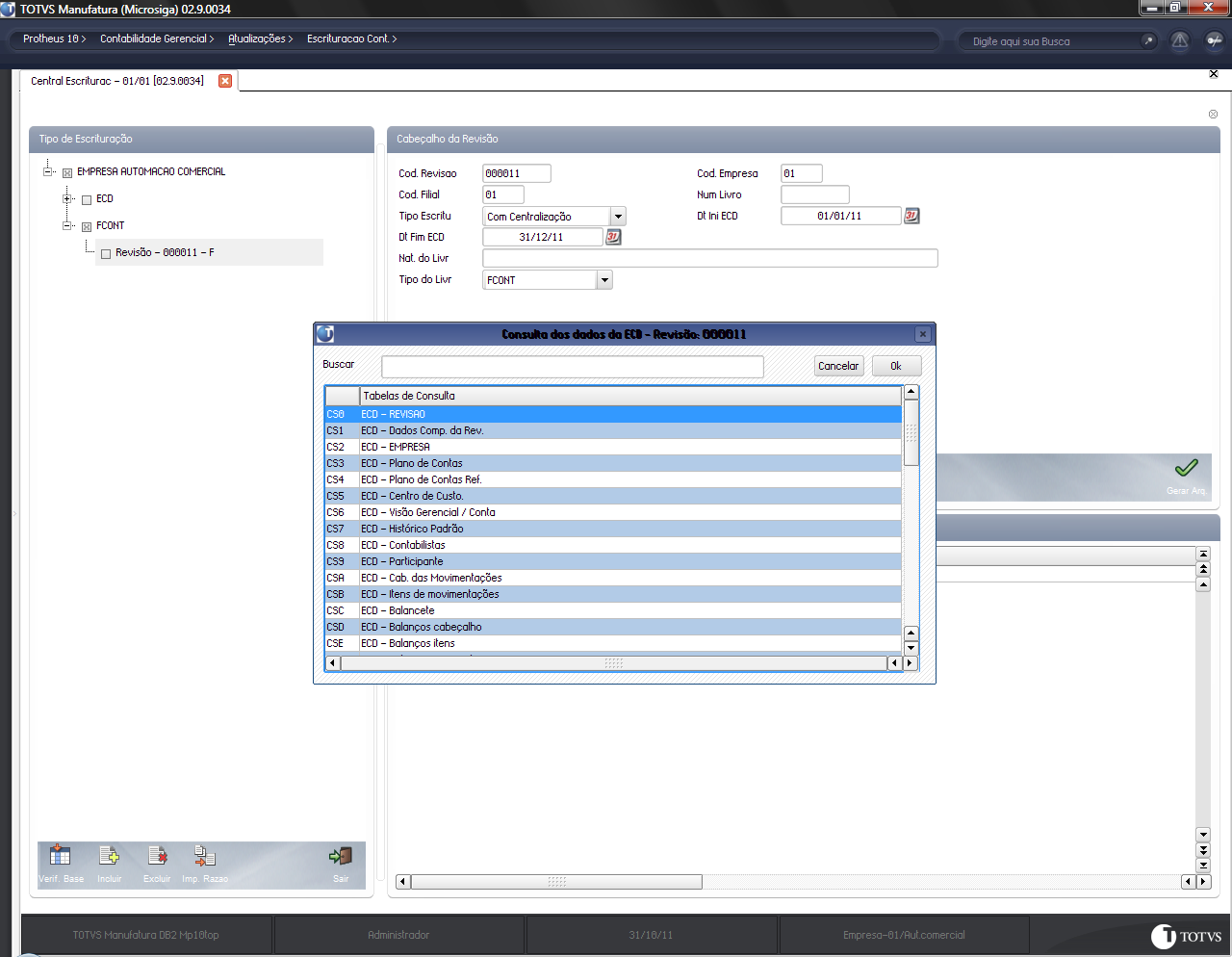
Task: Select row CSE ECD - Balanços itens
Action: tap(613, 643)
